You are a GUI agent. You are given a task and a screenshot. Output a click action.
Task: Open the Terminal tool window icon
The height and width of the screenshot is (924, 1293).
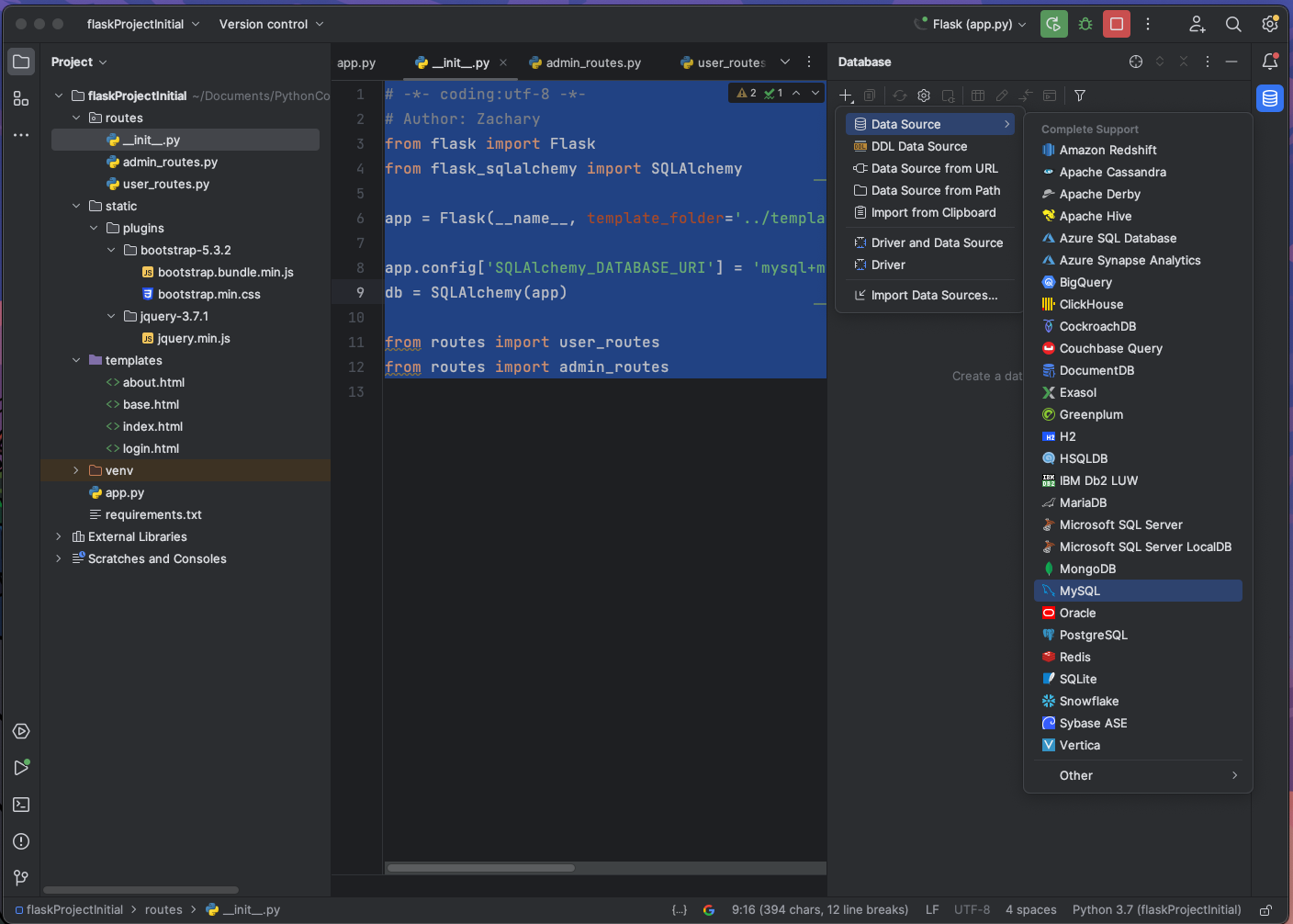click(x=21, y=805)
